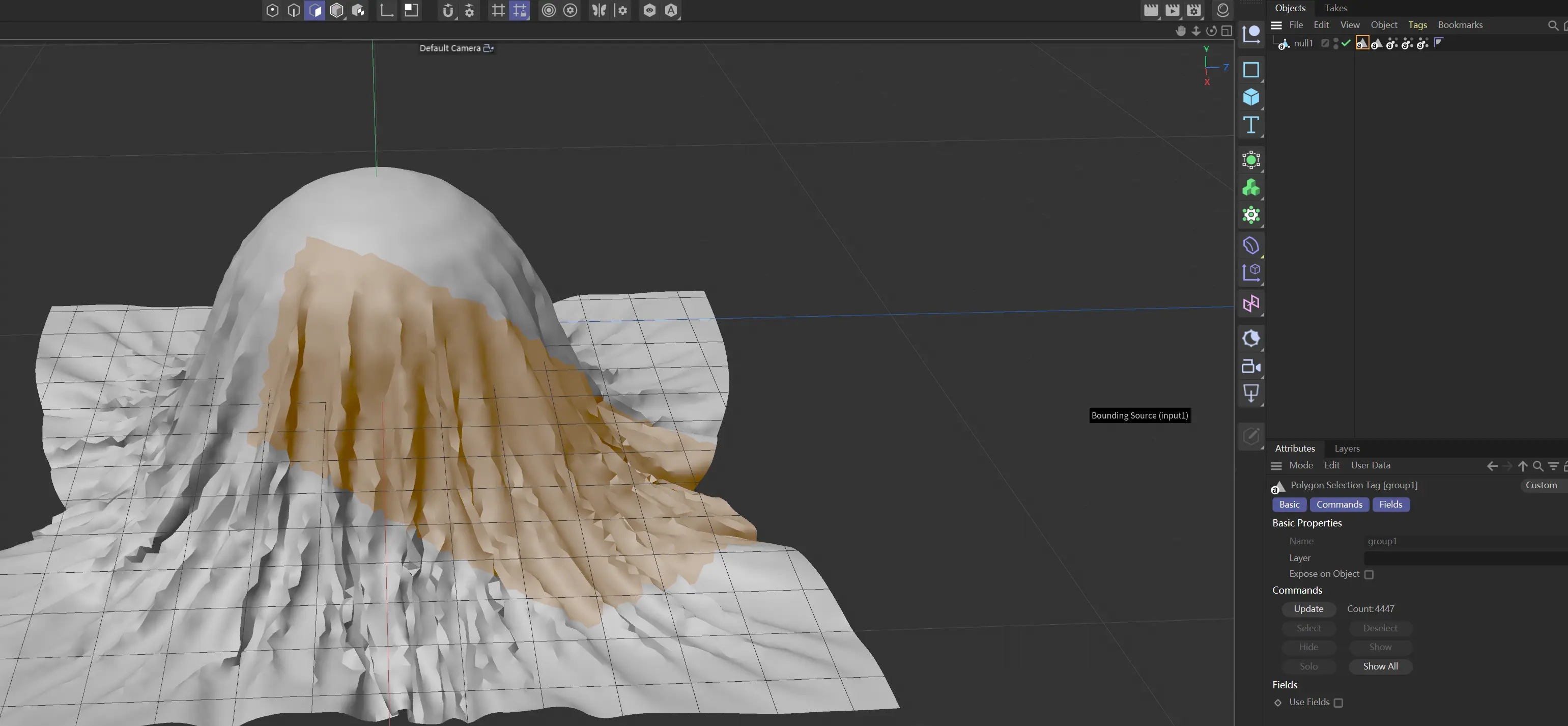Open the Custom attribute mode dropdown
This screenshot has width=1568, height=726.
point(1543,485)
